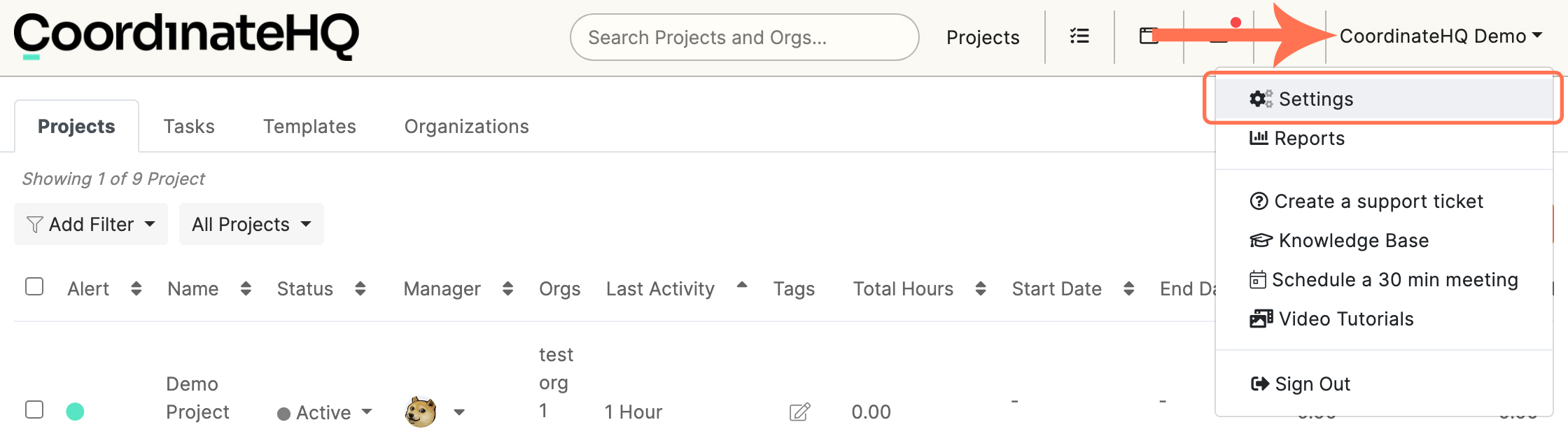Click the gear icon beside Settings
Image resolution: width=1568 pixels, height=434 pixels.
pos(1261,99)
